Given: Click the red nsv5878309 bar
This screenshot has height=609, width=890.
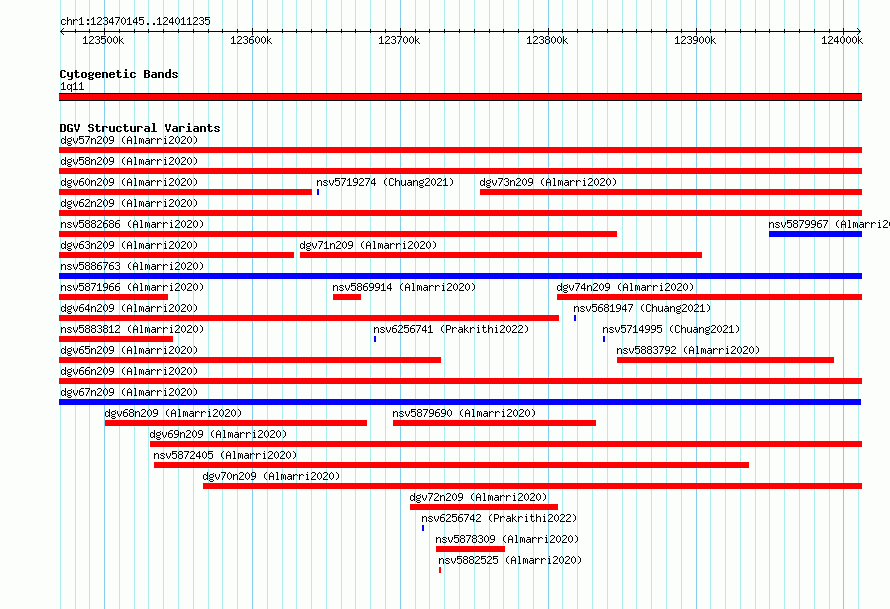Looking at the screenshot, I should coord(471,549).
